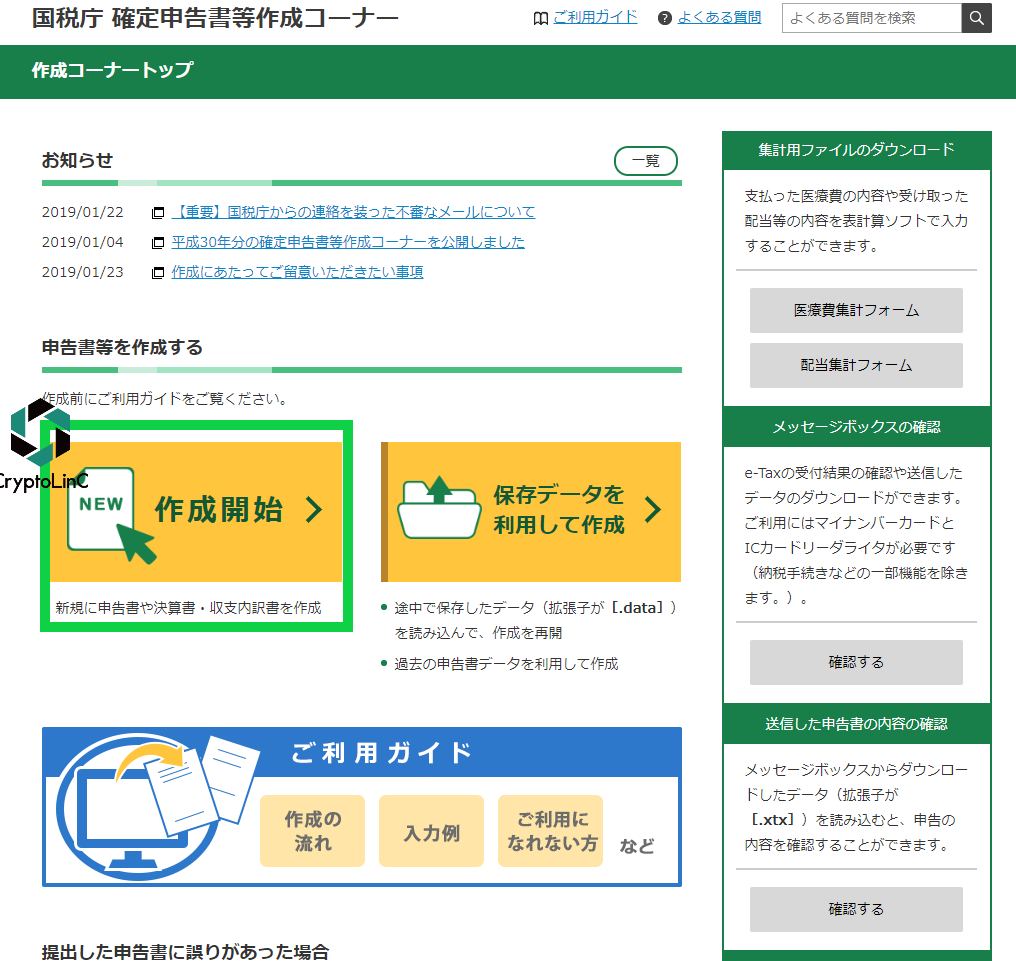Start new return with 作成開始
This screenshot has height=961, width=1016.
[196, 512]
